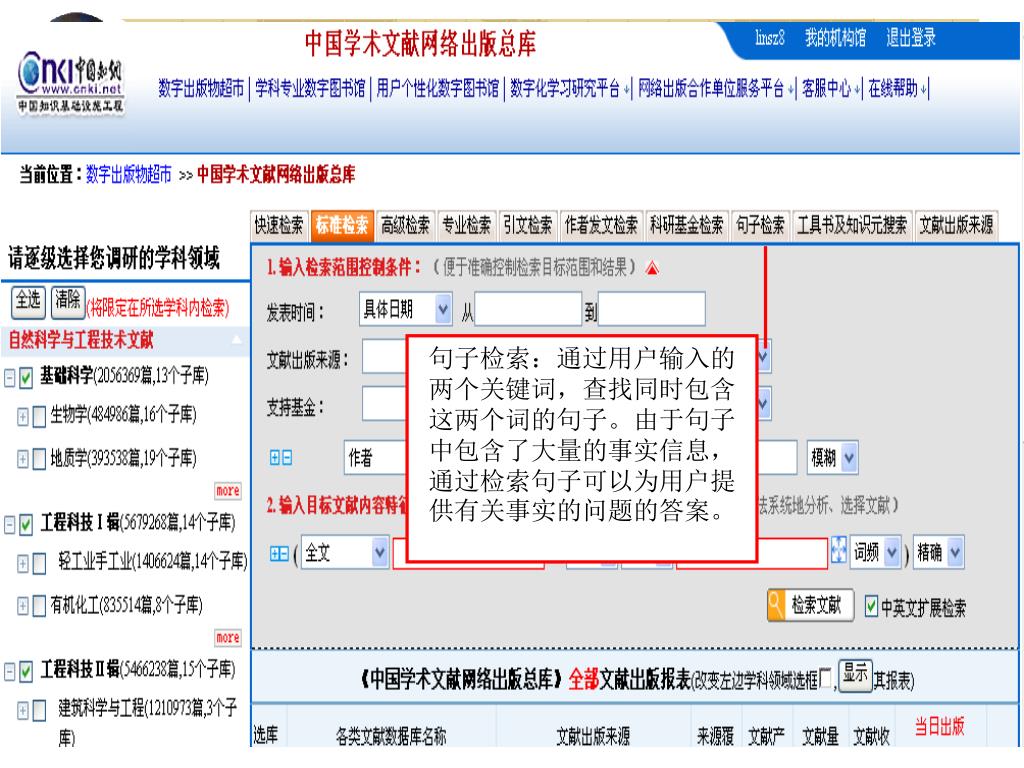This screenshot has width=1024, height=768.
Task: Collapse the 工程科技 I 辑 node
Action: (x=10, y=524)
